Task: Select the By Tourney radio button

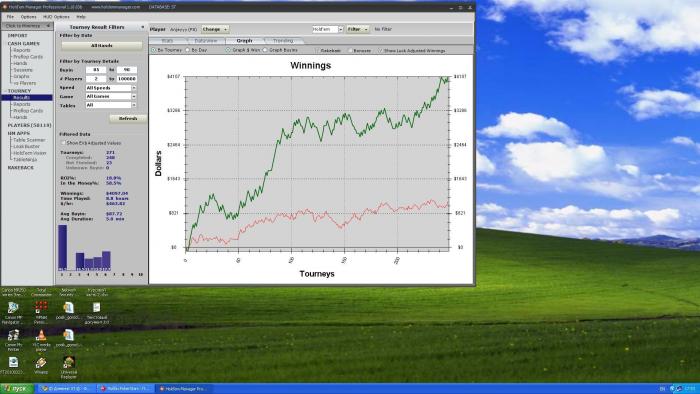Action: [154, 50]
